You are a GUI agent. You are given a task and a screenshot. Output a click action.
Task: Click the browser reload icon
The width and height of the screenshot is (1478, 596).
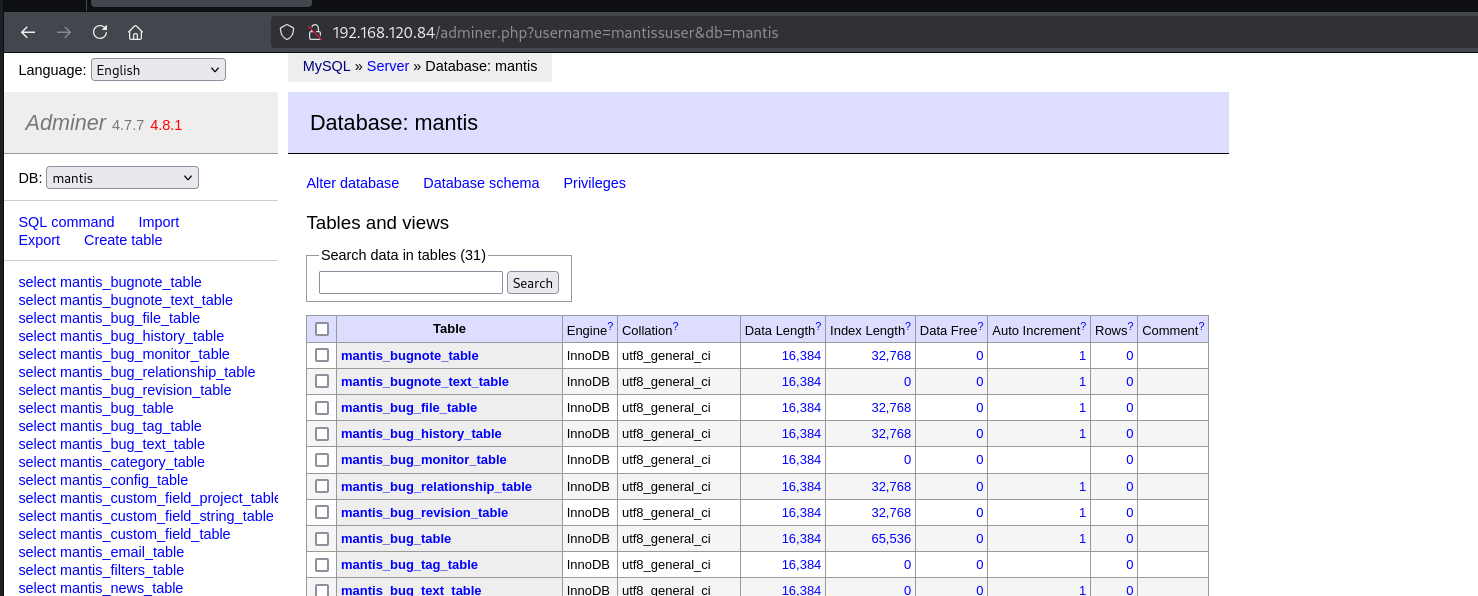pos(100,32)
